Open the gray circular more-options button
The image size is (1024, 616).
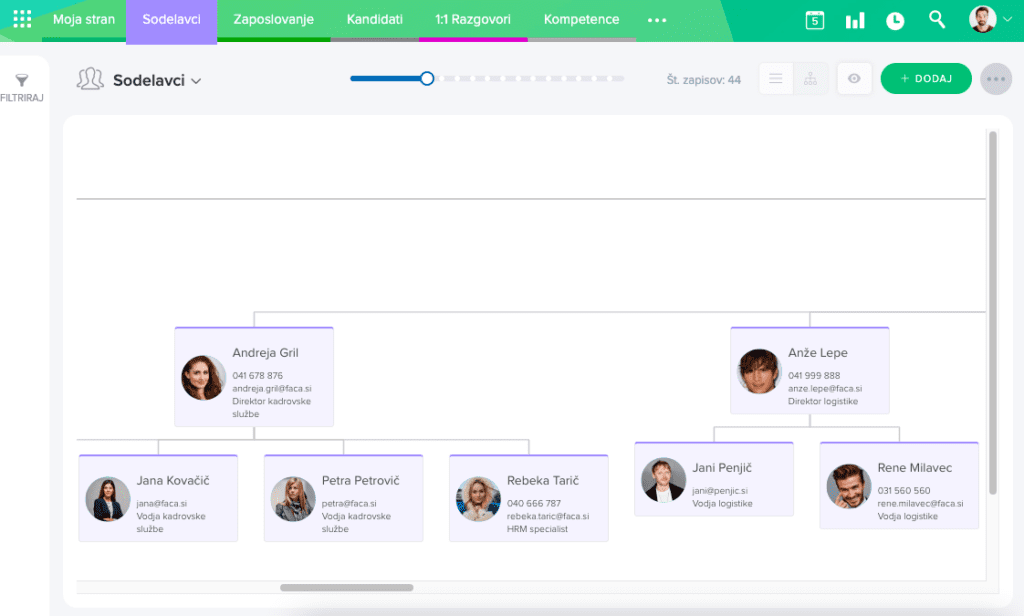(x=996, y=77)
